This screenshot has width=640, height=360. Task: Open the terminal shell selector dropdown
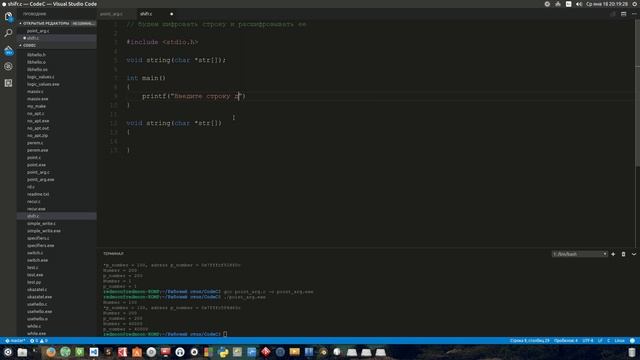point(580,254)
